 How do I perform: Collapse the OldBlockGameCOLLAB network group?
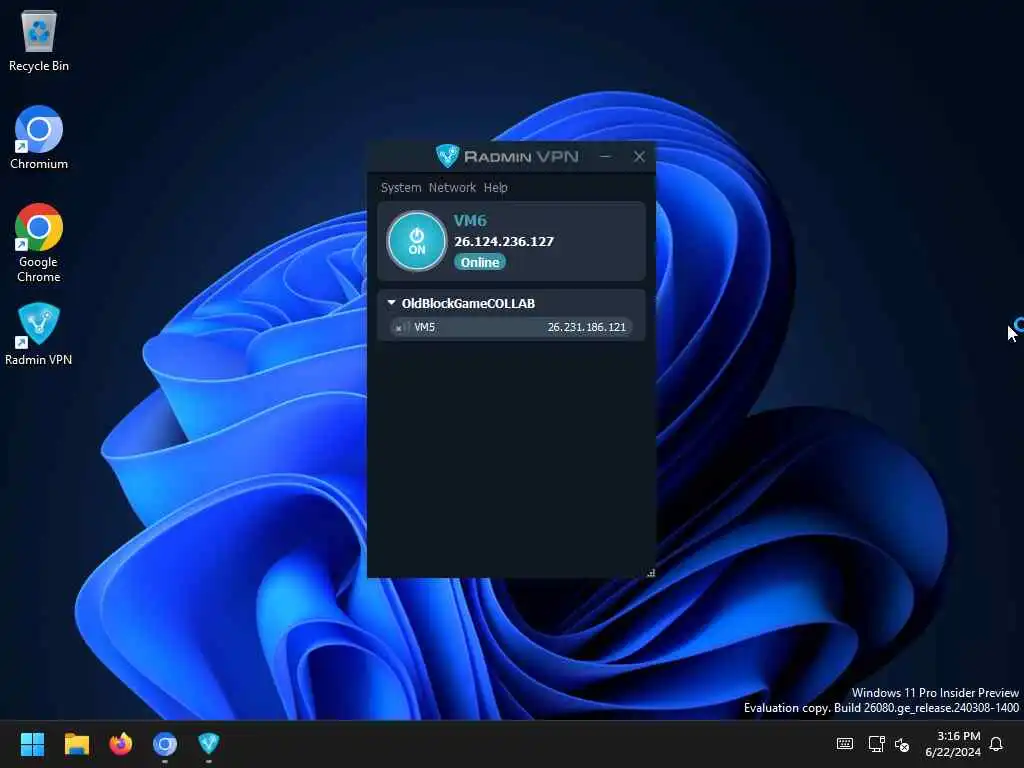[x=391, y=303]
